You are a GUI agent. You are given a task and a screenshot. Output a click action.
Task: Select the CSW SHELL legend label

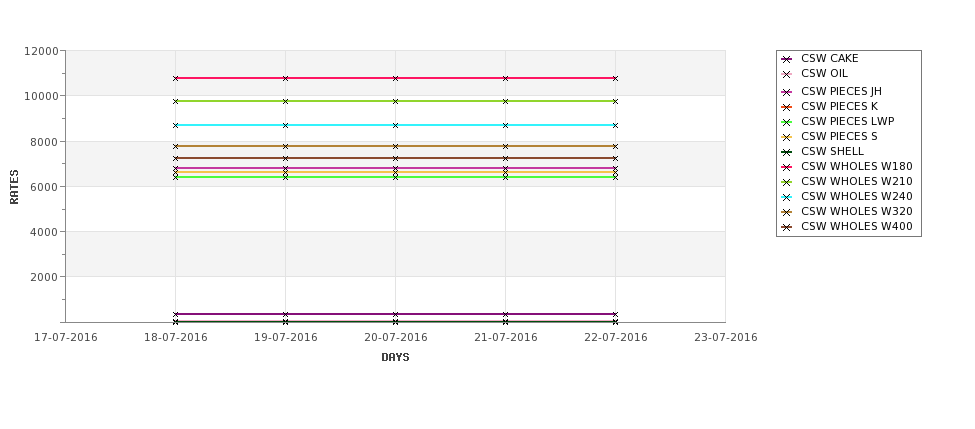click(832, 152)
